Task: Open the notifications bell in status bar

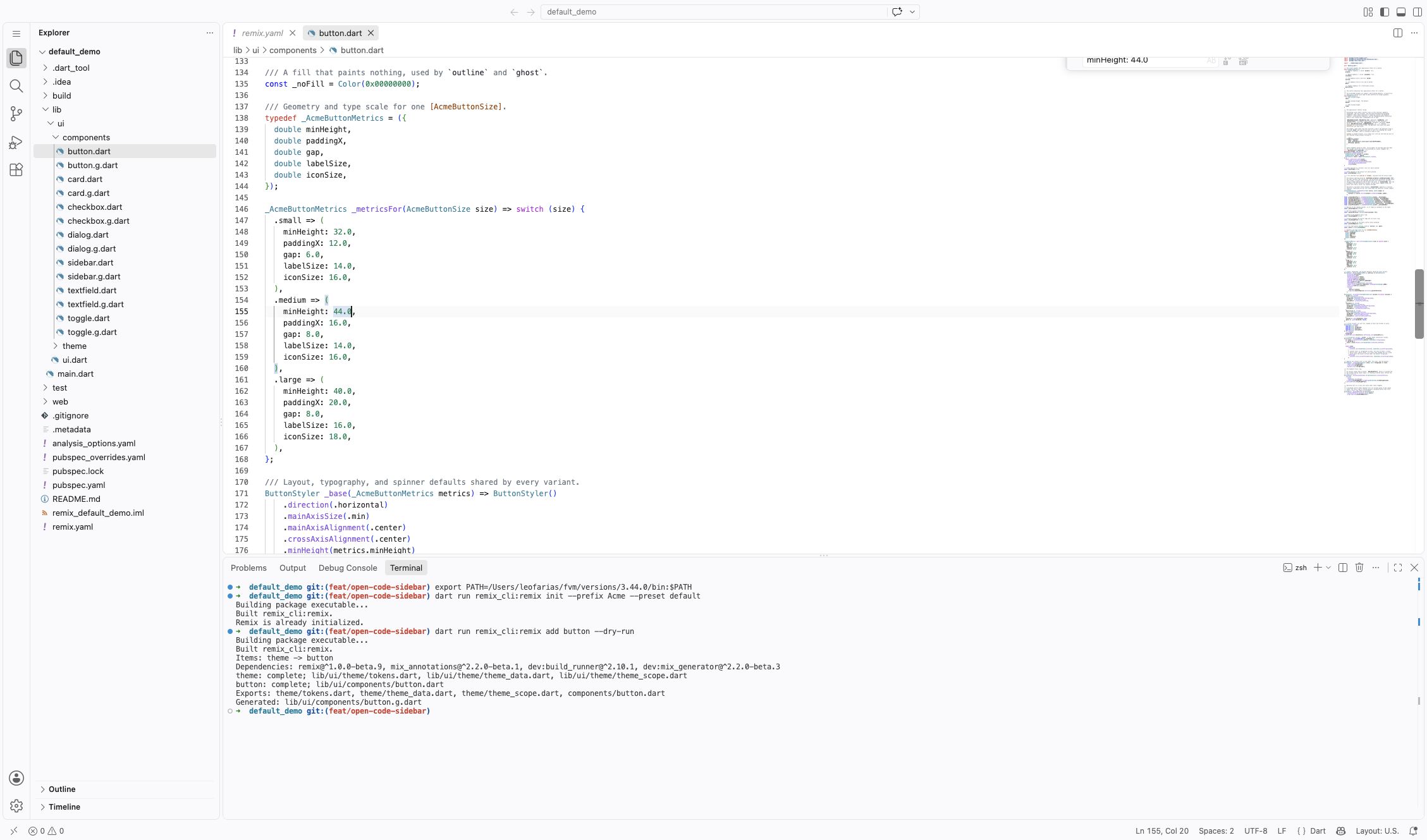Action: 1413,831
